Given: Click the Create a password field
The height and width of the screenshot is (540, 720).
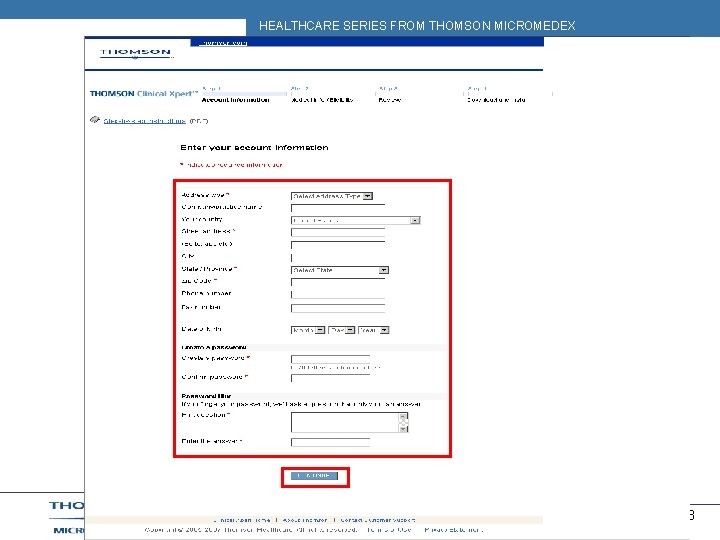Looking at the screenshot, I should [331, 359].
